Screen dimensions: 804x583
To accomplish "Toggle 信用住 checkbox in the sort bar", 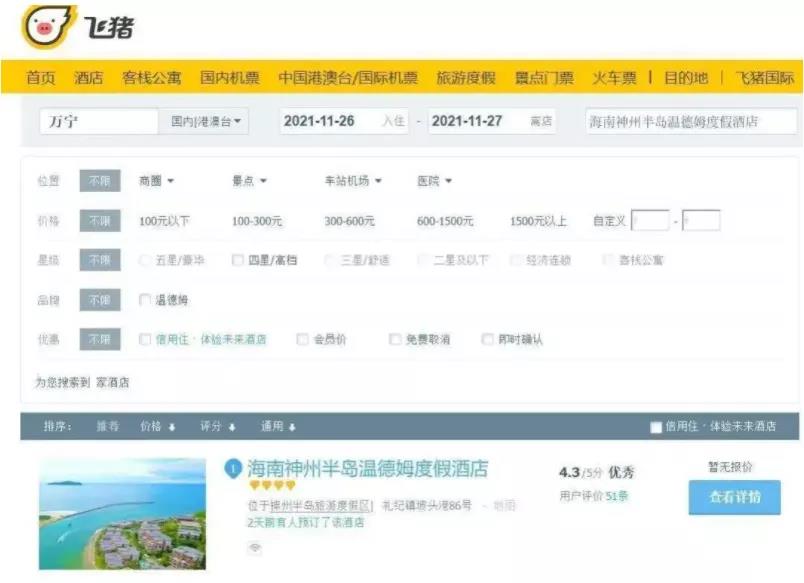I will (656, 427).
